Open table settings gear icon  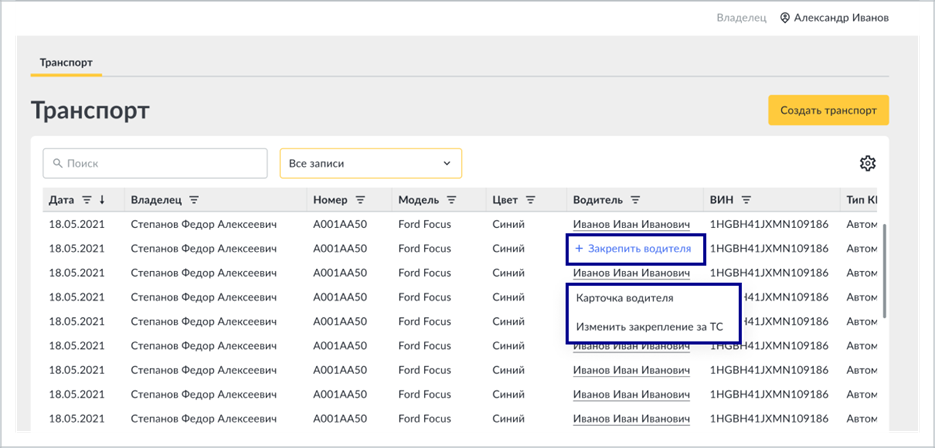pos(867,163)
